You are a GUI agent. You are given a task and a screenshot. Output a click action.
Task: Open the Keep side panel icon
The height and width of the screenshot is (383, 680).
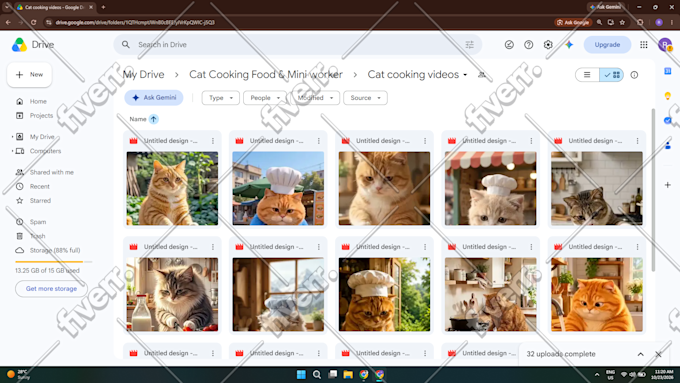(x=668, y=95)
